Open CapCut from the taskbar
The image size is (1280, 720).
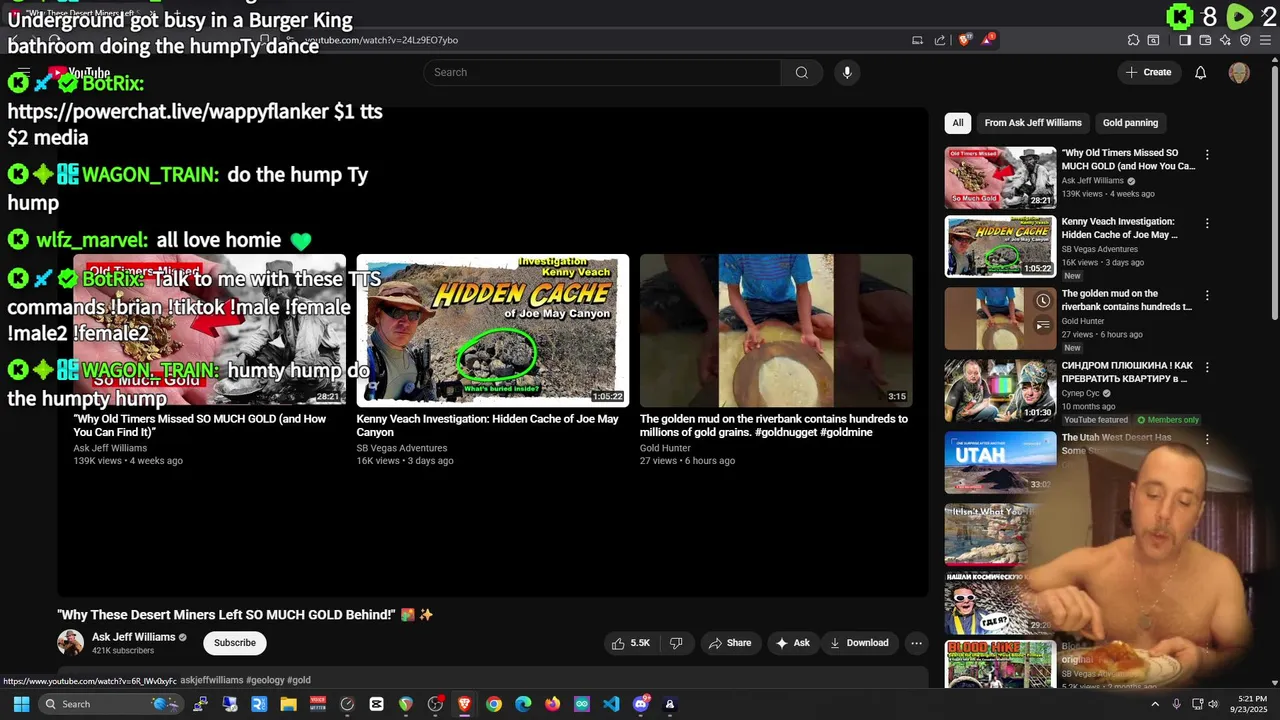pos(376,704)
